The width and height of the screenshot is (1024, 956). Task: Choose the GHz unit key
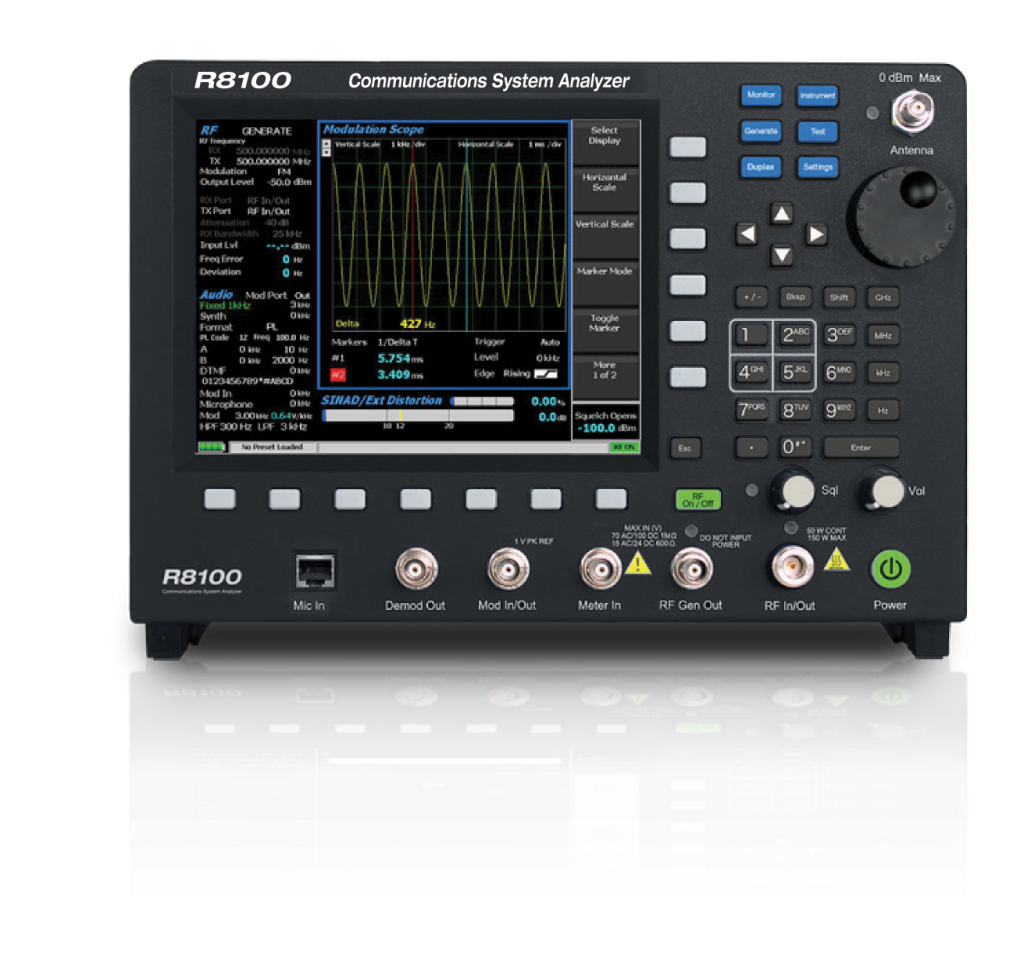click(883, 298)
